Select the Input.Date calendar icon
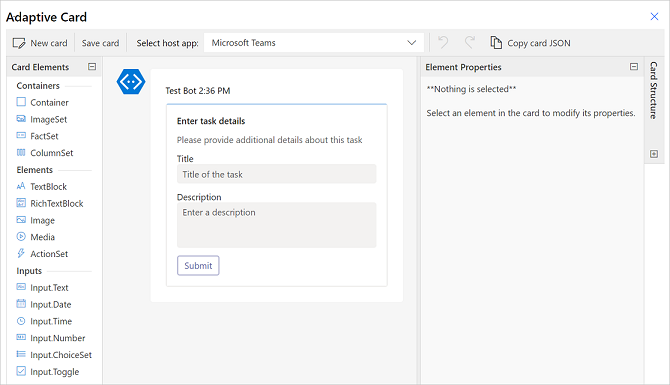The height and width of the screenshot is (385, 670). [x=21, y=304]
